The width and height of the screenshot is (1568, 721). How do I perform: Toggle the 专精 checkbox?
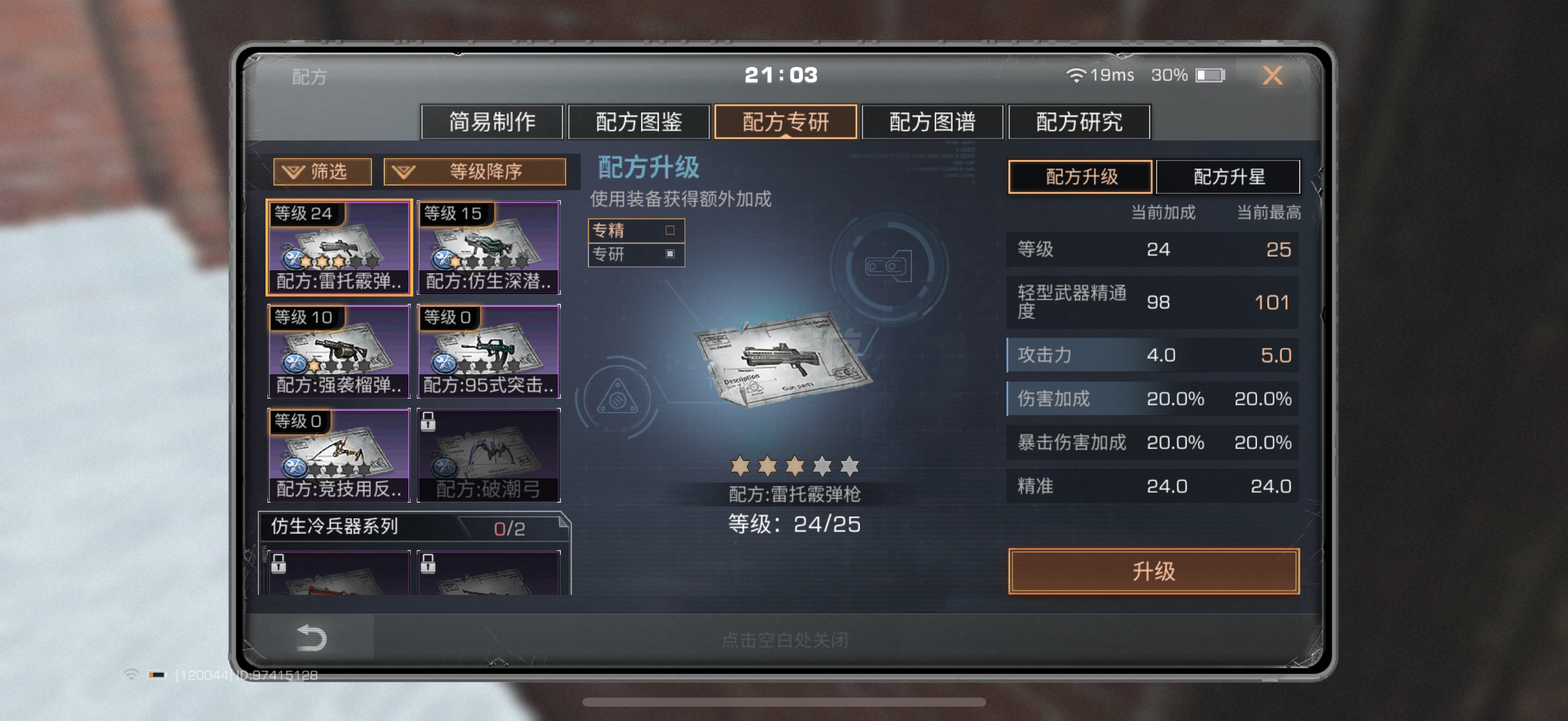pyautogui.click(x=670, y=230)
